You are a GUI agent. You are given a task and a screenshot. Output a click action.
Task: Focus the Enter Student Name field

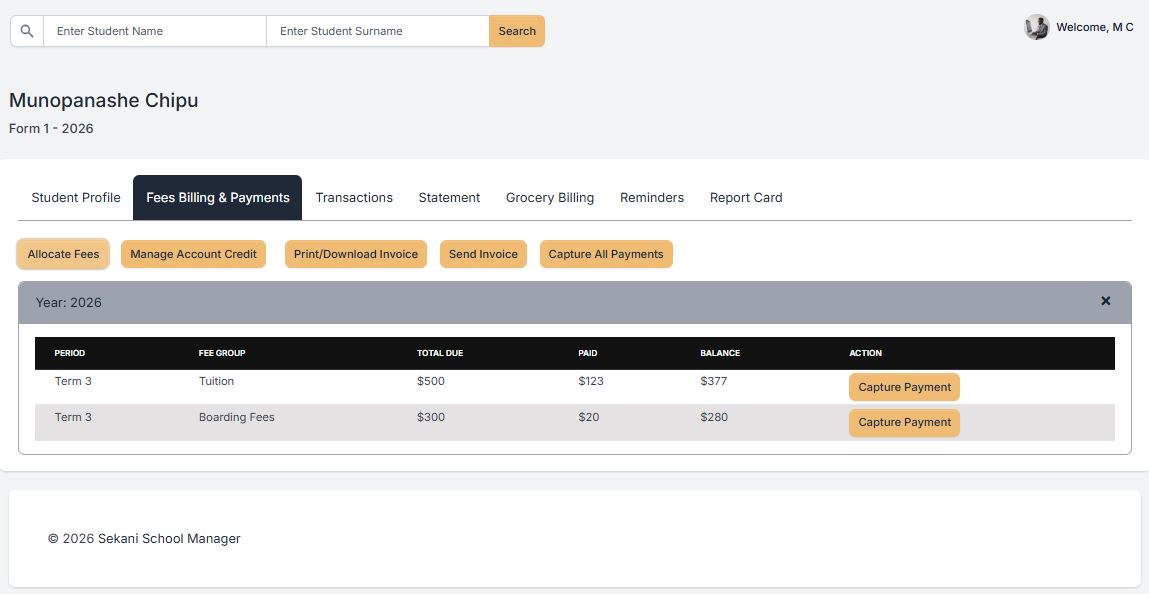(155, 31)
